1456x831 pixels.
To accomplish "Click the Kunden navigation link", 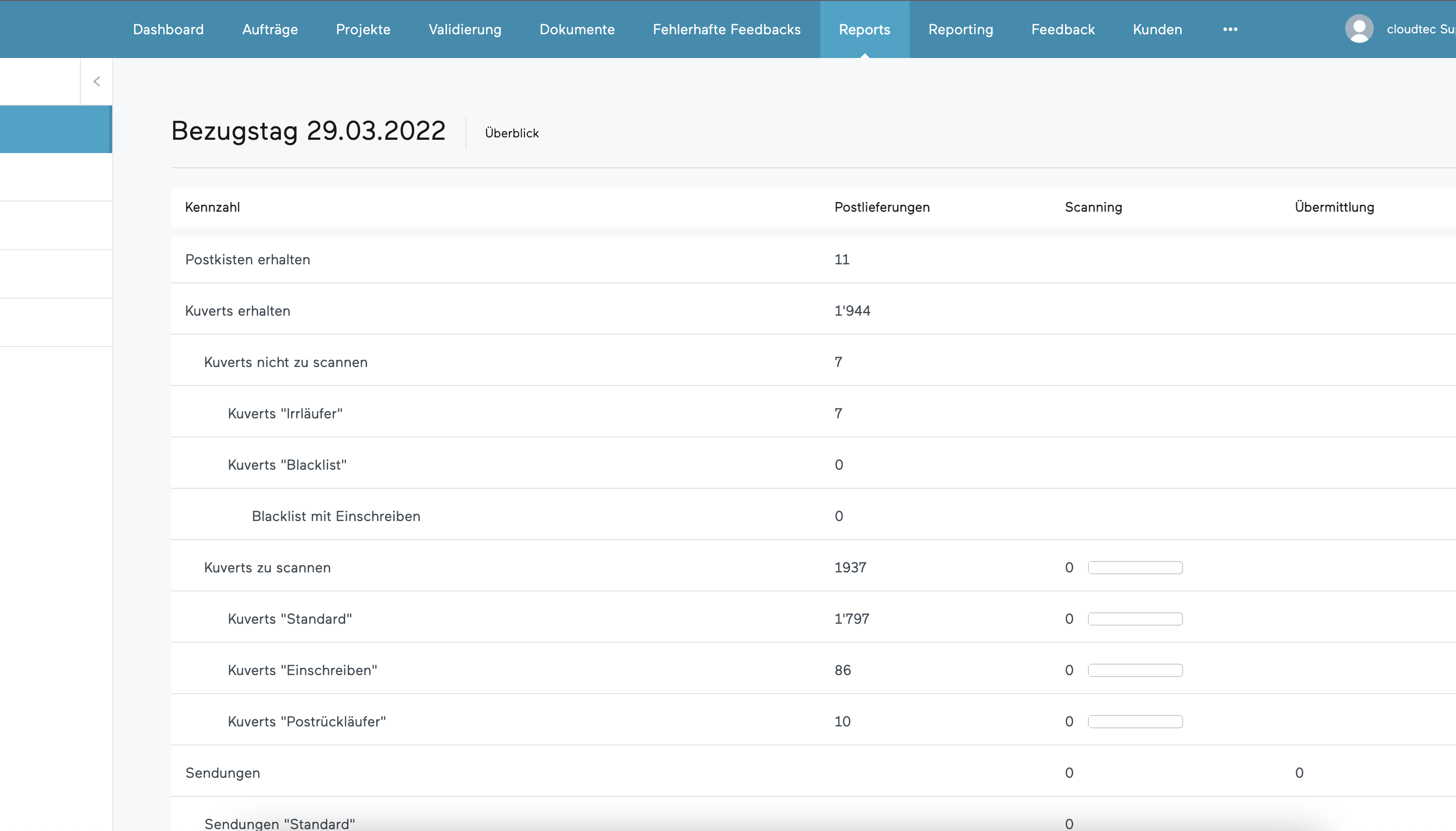I will point(1158,30).
